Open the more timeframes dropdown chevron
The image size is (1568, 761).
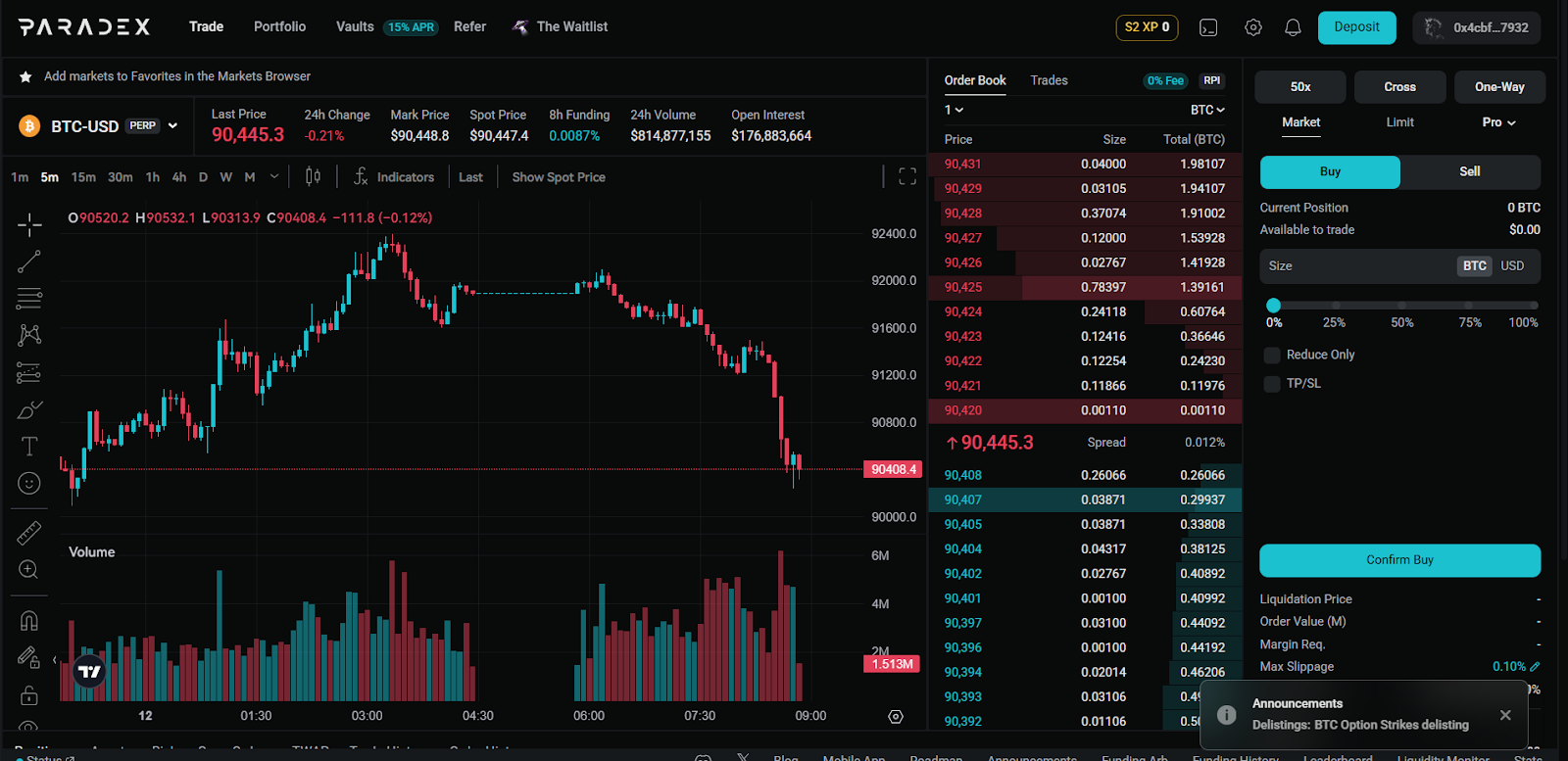pyautogui.click(x=274, y=176)
